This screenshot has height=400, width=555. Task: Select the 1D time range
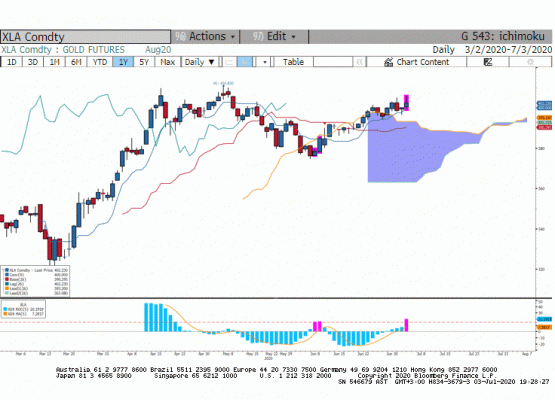click(12, 62)
